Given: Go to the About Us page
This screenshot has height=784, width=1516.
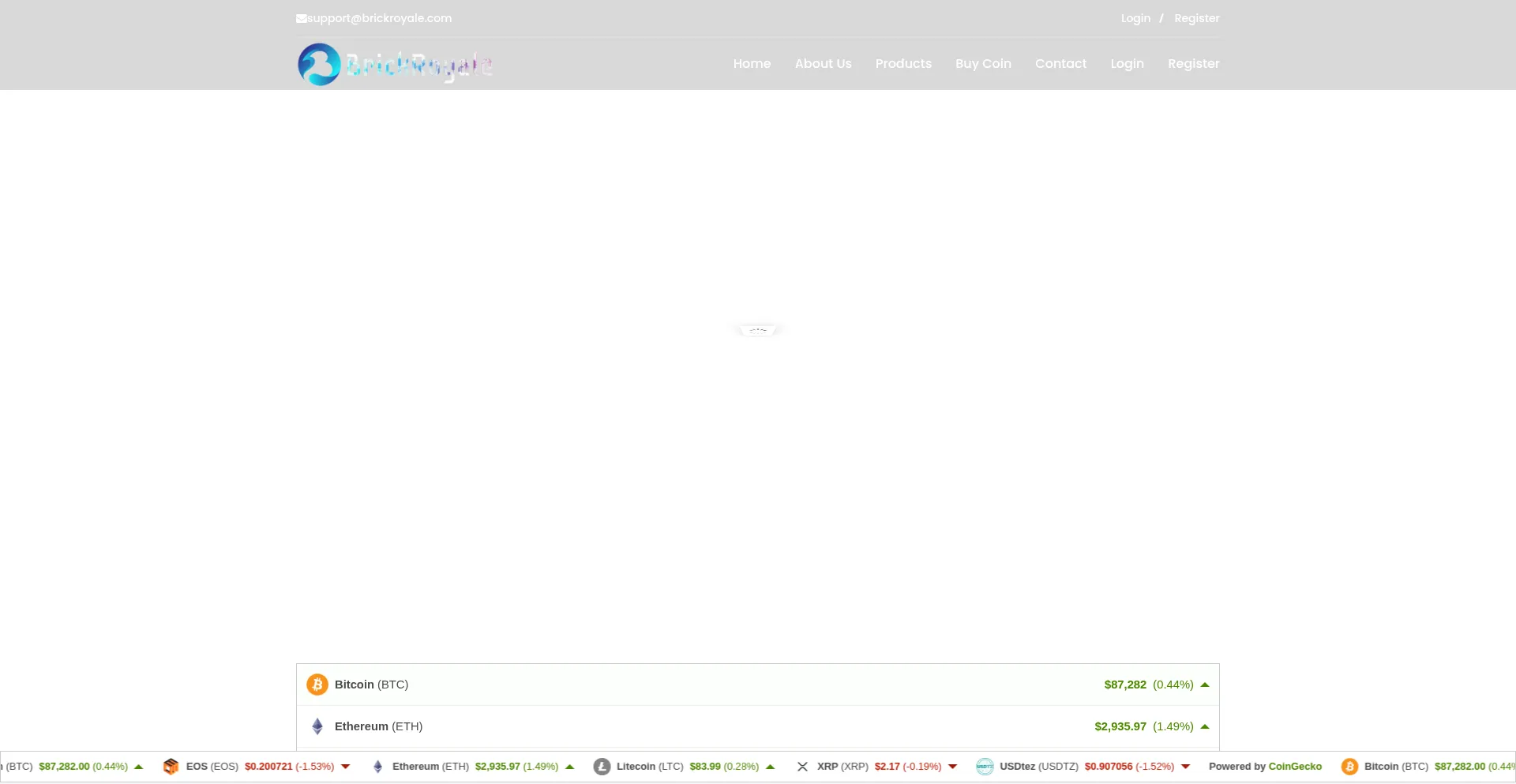Looking at the screenshot, I should point(823,64).
